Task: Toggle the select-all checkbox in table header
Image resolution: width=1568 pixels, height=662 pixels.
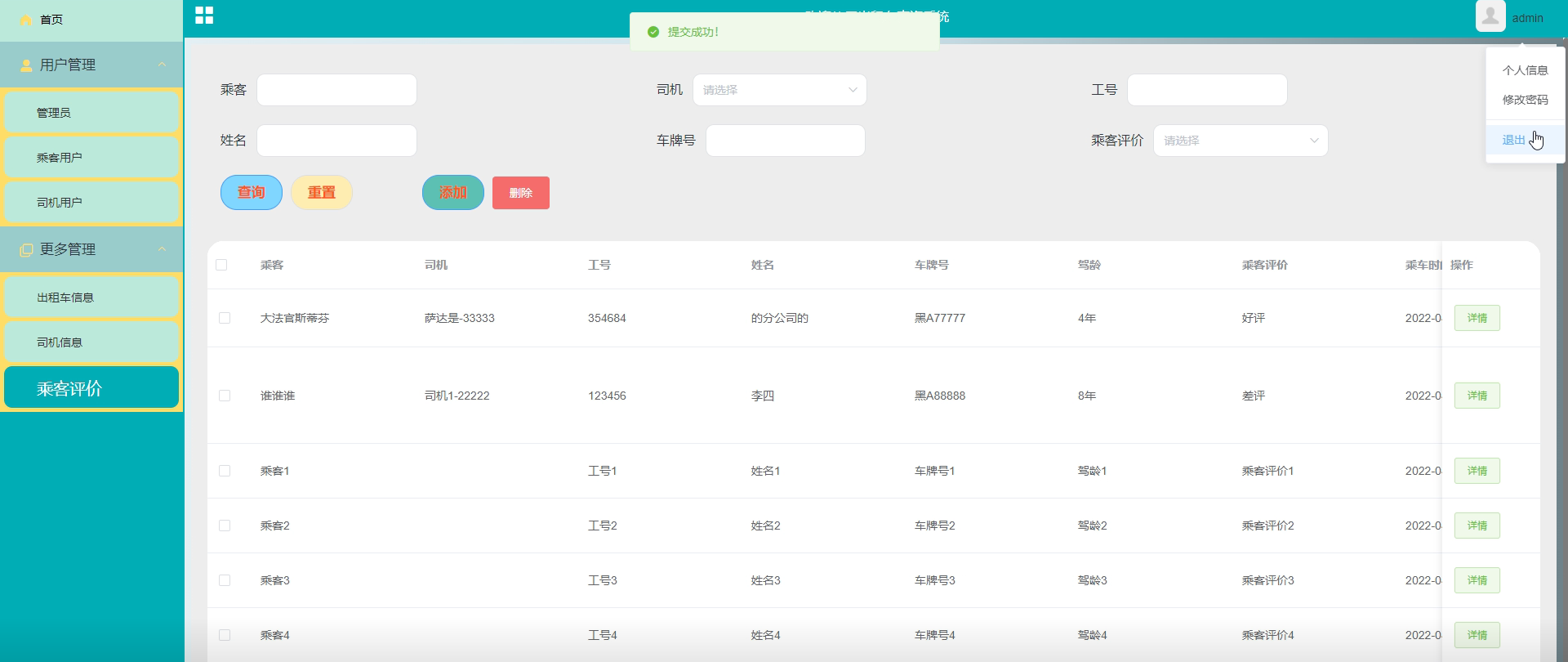Action: 221,265
